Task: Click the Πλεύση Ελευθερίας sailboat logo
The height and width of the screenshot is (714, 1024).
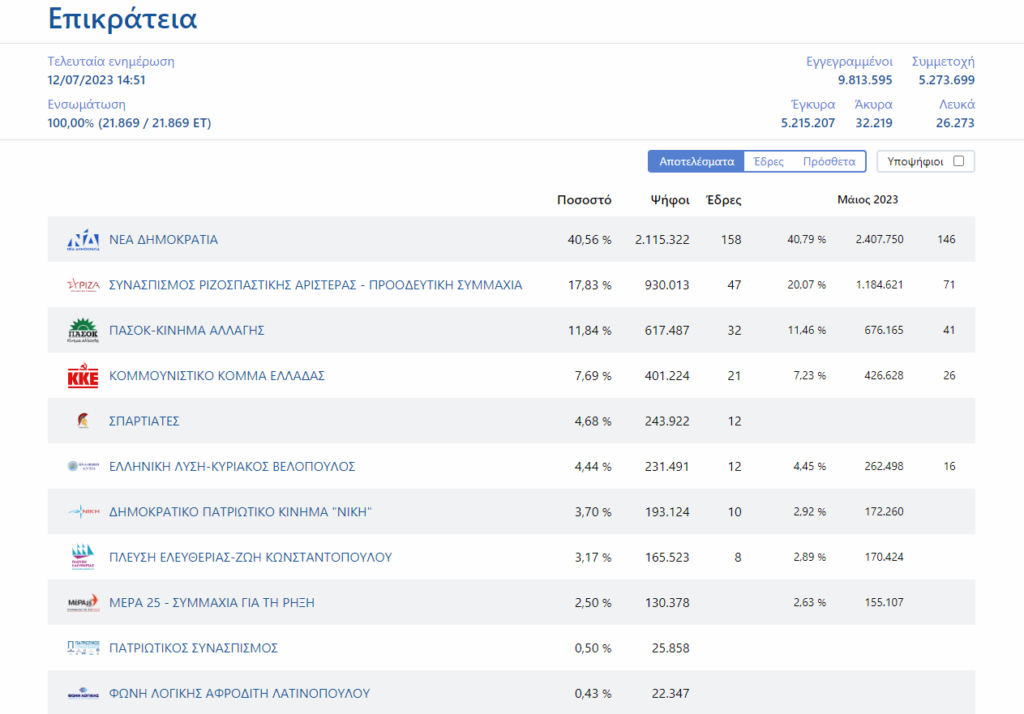Action: pos(82,557)
